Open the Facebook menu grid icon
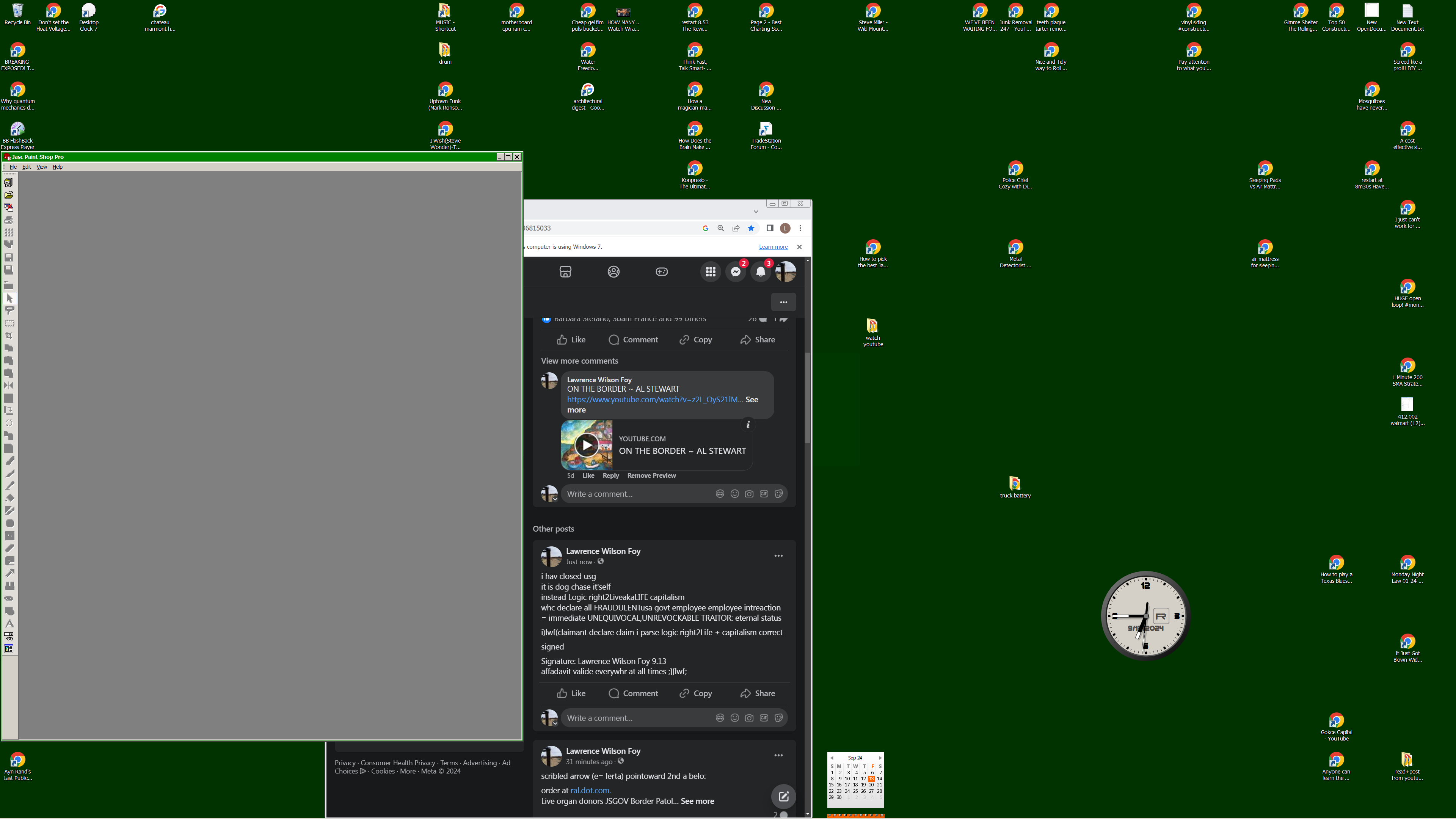The height and width of the screenshot is (819, 1456). pyautogui.click(x=711, y=272)
